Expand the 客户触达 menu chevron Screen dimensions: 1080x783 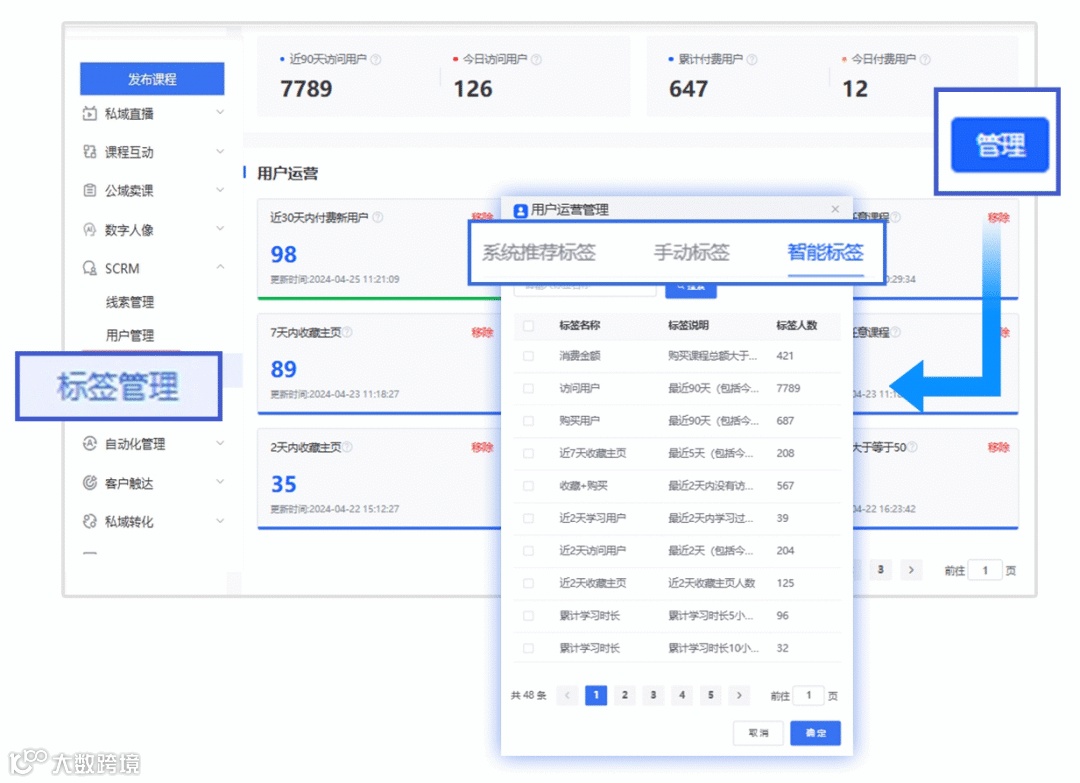220,483
